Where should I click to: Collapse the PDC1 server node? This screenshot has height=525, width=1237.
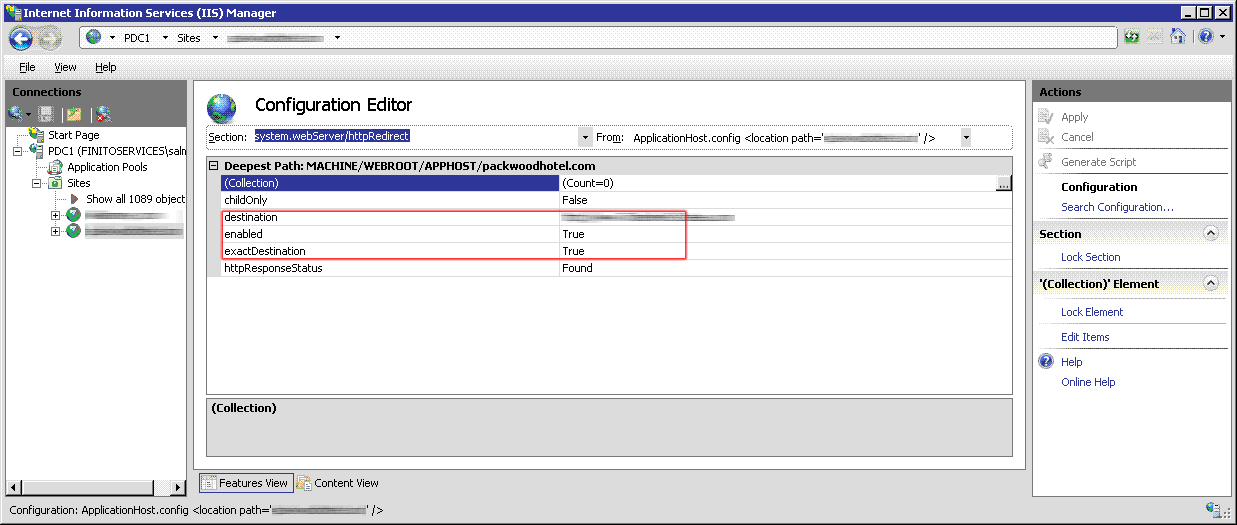click(x=18, y=151)
